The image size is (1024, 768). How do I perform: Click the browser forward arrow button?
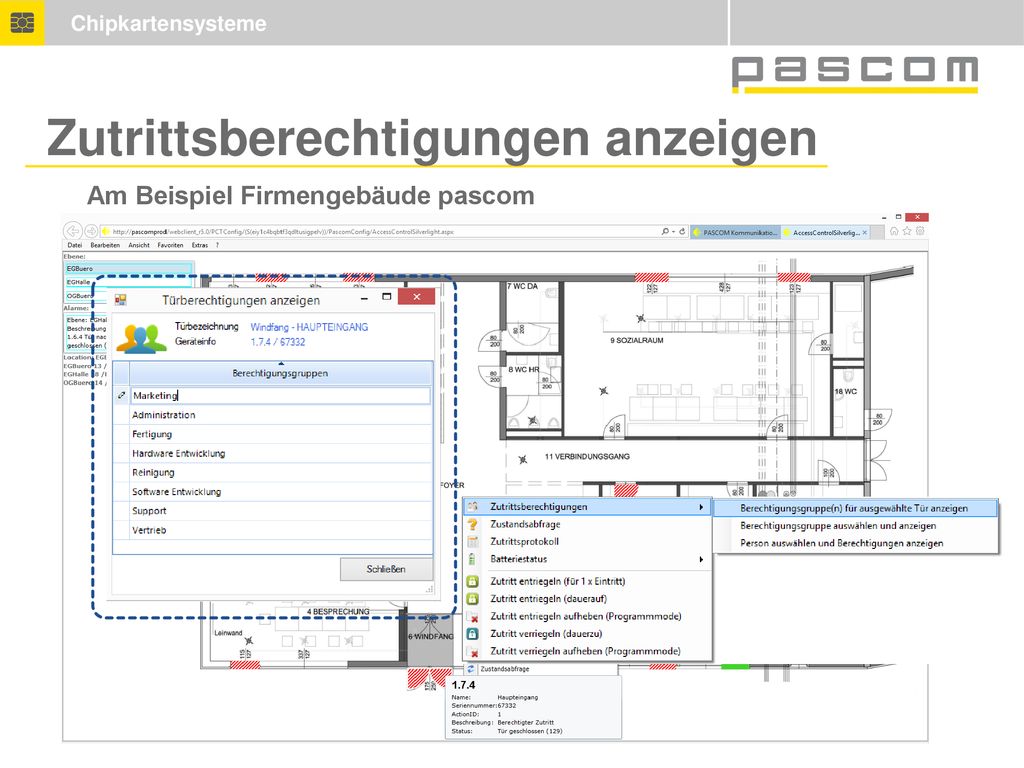pyautogui.click(x=91, y=231)
